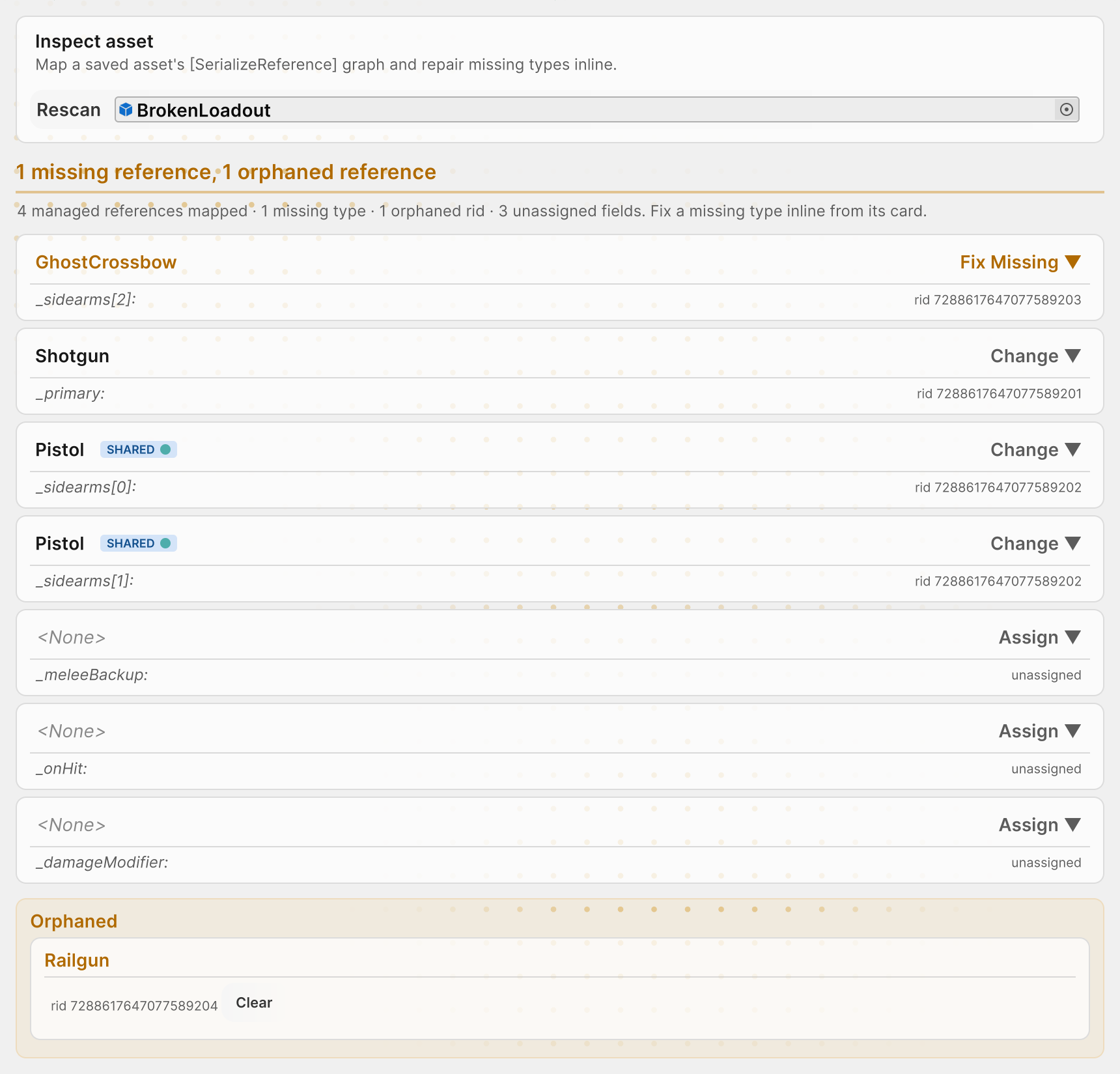The height and width of the screenshot is (1074, 1120).
Task: Open Assign dropdown for _onHit
Action: coord(1040,731)
